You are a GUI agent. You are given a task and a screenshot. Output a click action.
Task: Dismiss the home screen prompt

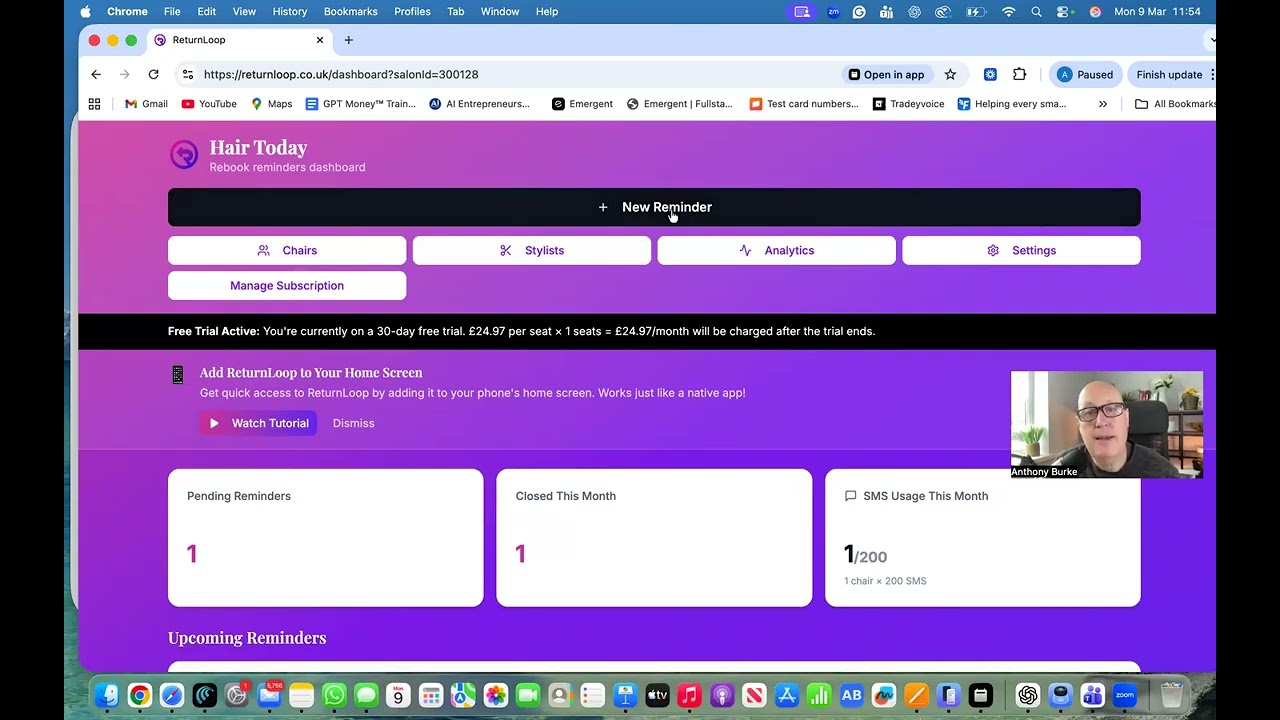pos(353,423)
